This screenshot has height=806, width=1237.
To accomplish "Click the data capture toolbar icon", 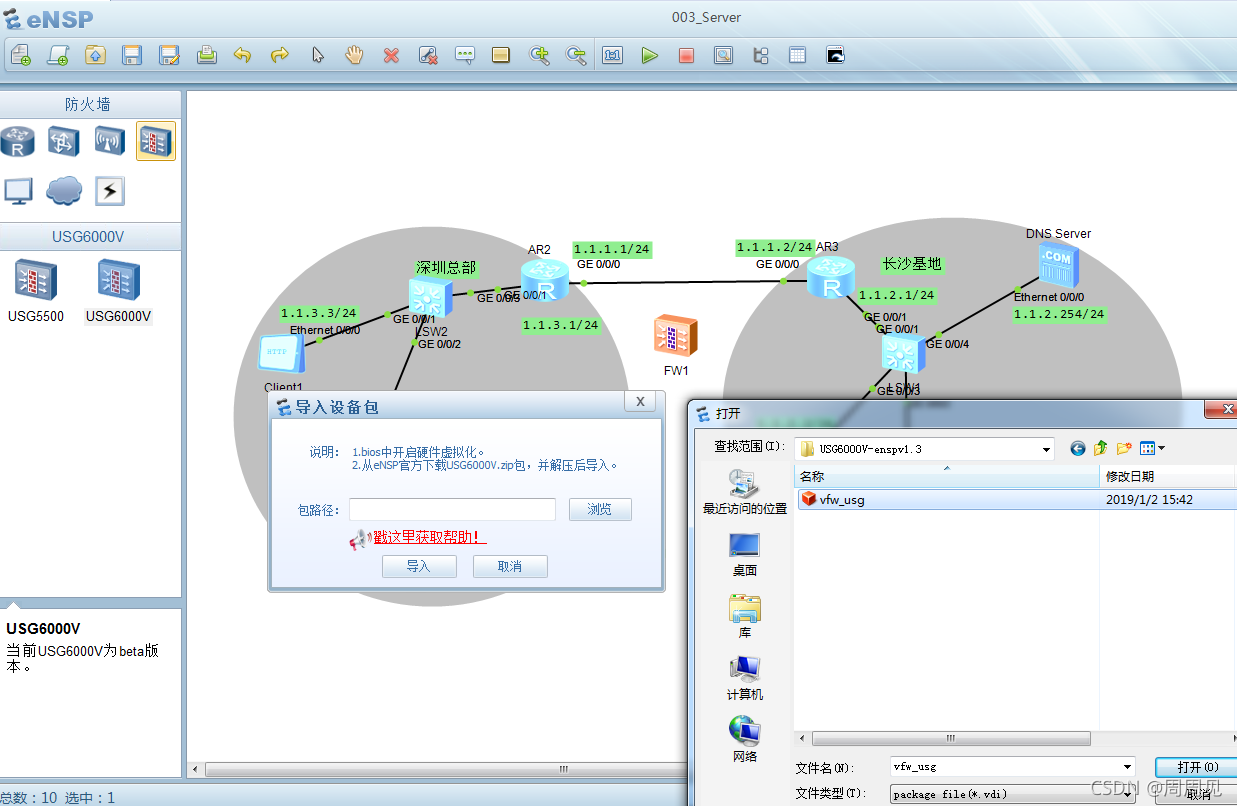I will [x=723, y=56].
